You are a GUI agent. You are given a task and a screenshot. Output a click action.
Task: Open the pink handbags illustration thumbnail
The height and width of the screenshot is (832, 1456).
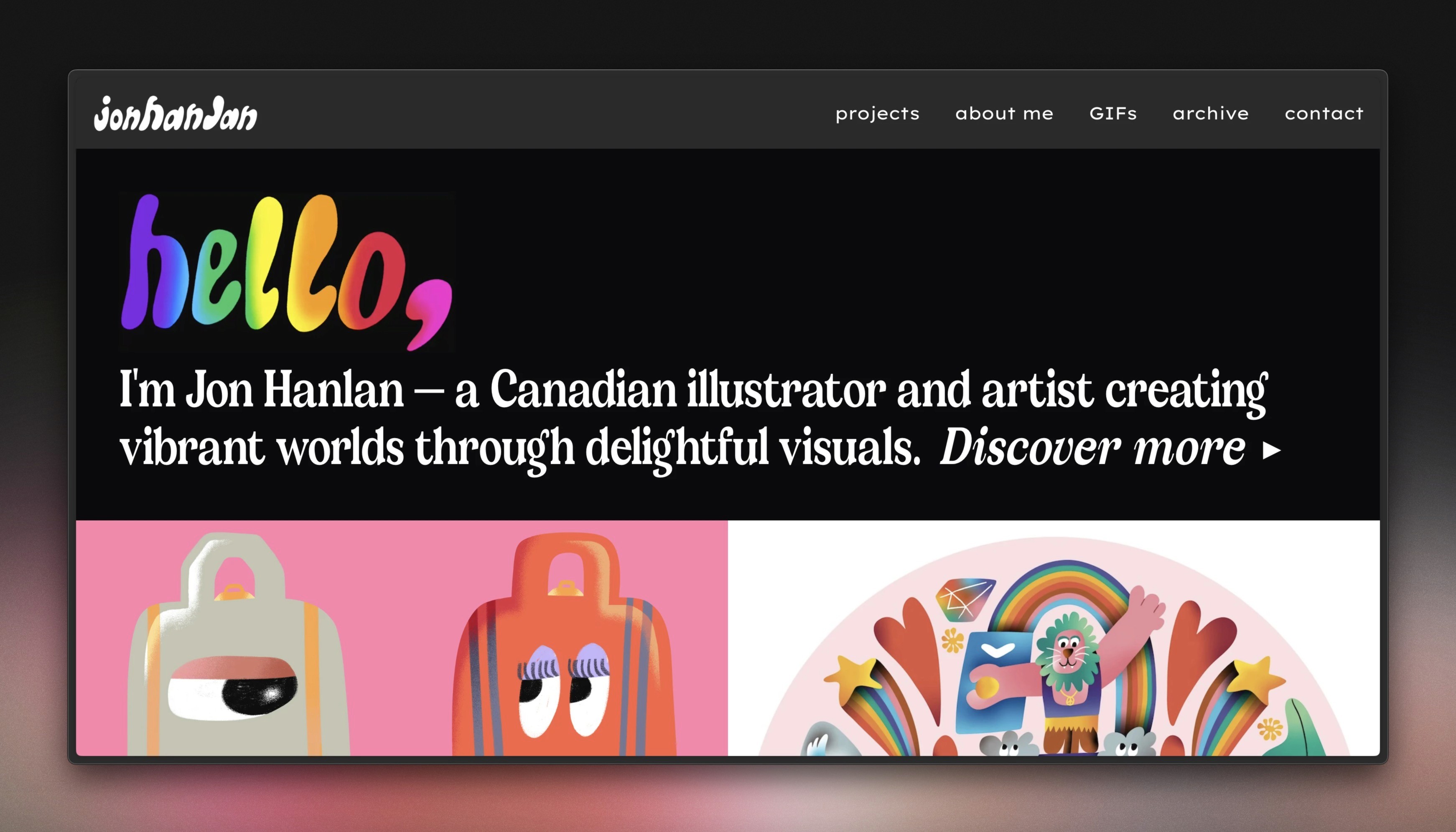click(402, 638)
